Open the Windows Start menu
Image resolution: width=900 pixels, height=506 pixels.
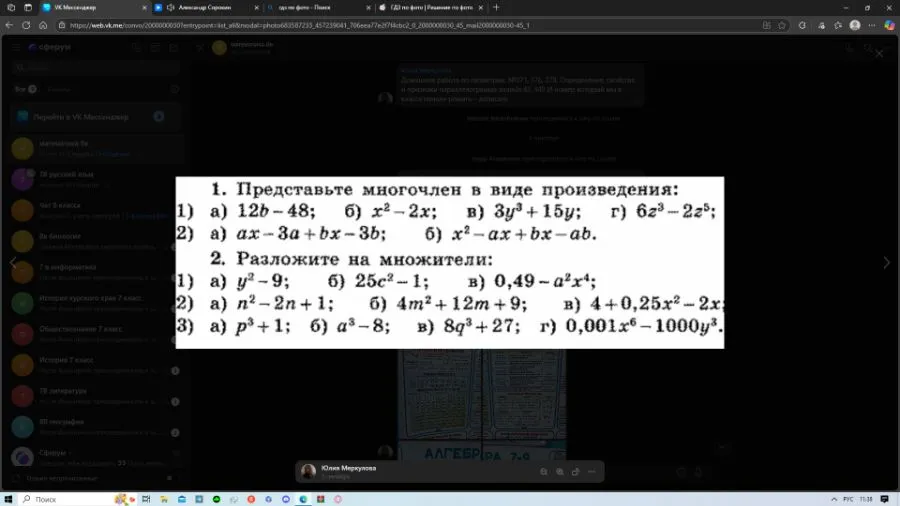(8, 499)
